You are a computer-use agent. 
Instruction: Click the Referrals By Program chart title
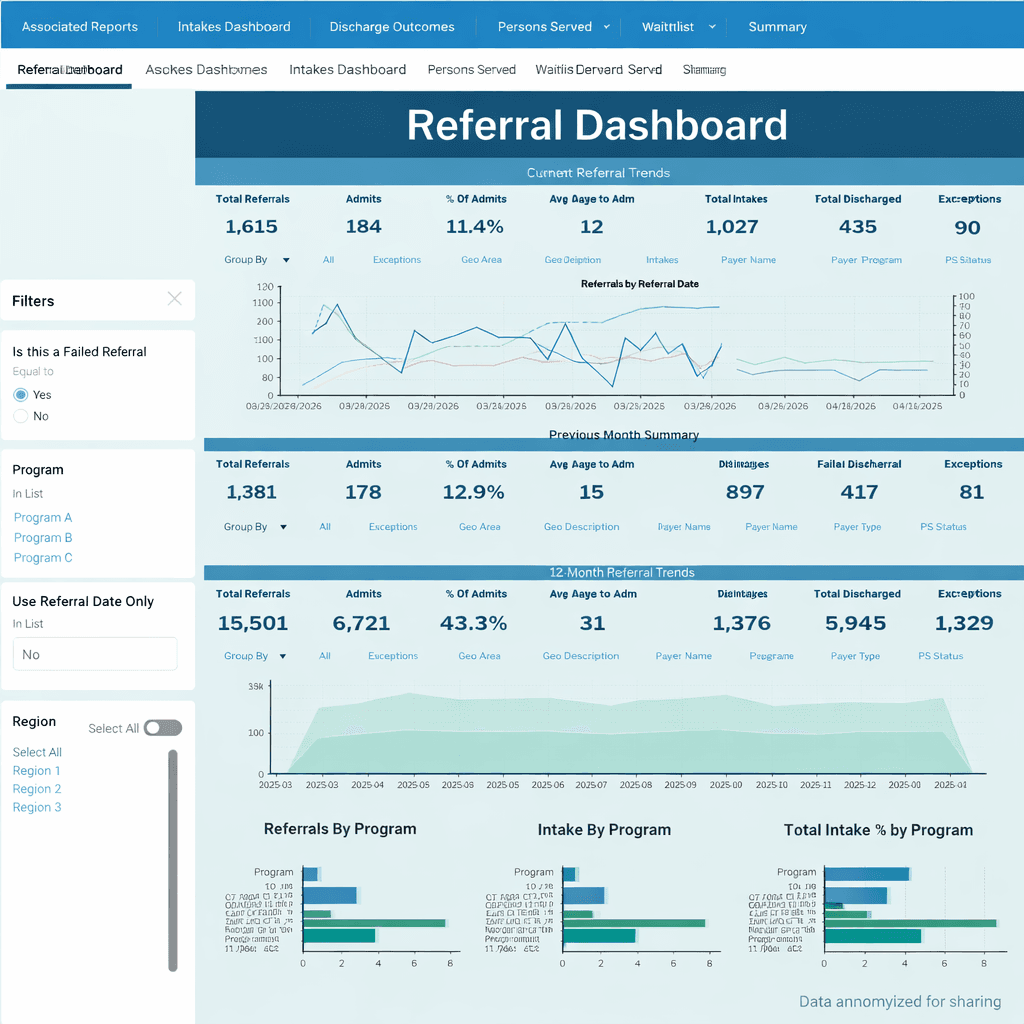[340, 829]
